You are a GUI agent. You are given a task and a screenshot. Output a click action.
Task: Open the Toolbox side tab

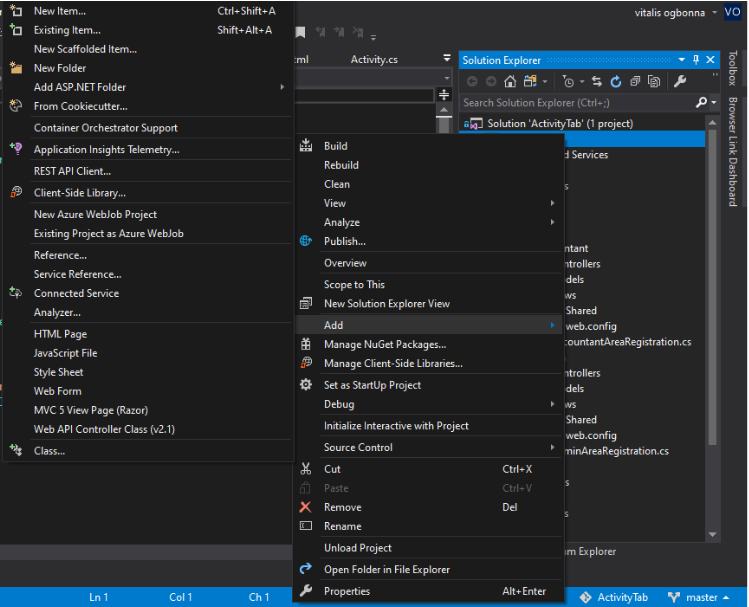(x=733, y=68)
